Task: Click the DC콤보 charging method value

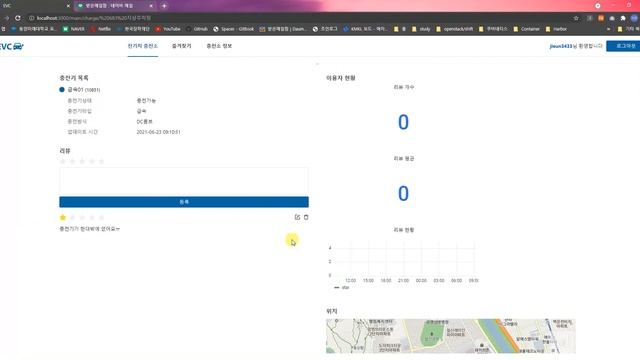Action: (144, 122)
